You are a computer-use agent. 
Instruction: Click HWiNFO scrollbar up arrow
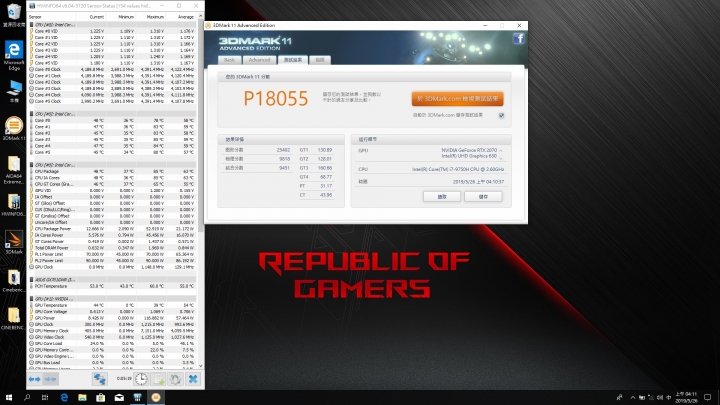[x=201, y=17]
